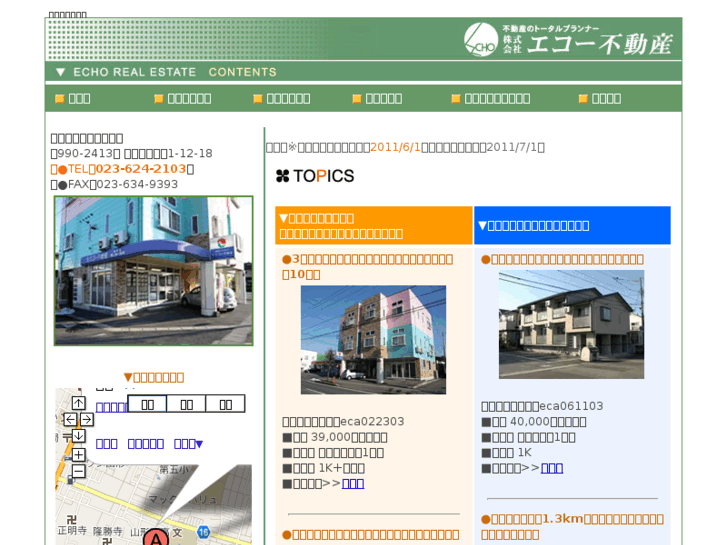Image resolution: width=727 pixels, height=545 pixels.
Task: Click blue link left of map type buttons
Action: pyautogui.click(x=111, y=407)
